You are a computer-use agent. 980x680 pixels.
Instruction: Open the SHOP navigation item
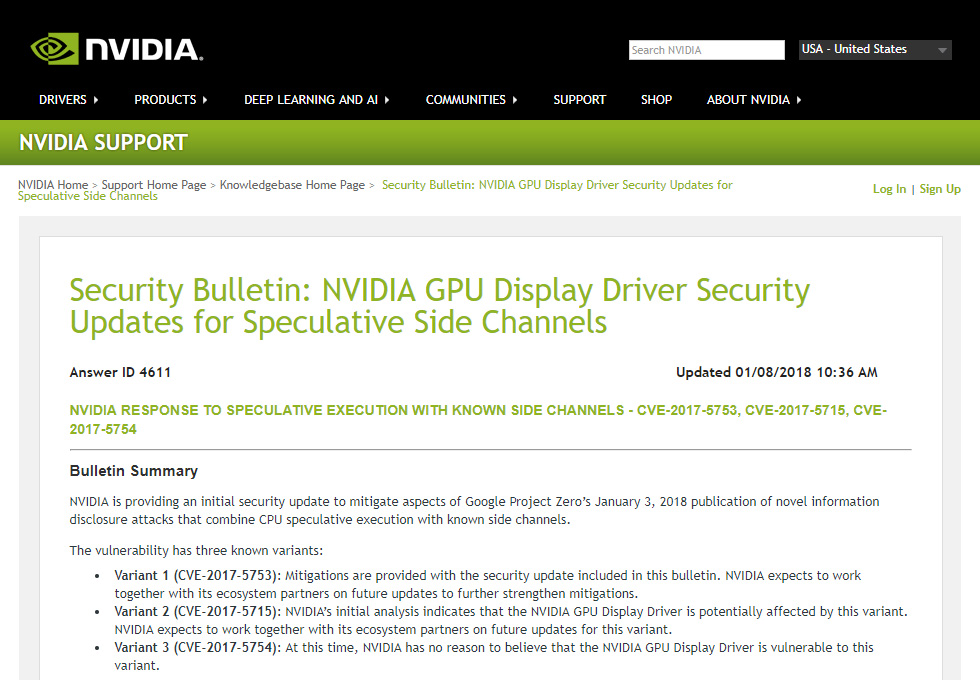[x=656, y=100]
